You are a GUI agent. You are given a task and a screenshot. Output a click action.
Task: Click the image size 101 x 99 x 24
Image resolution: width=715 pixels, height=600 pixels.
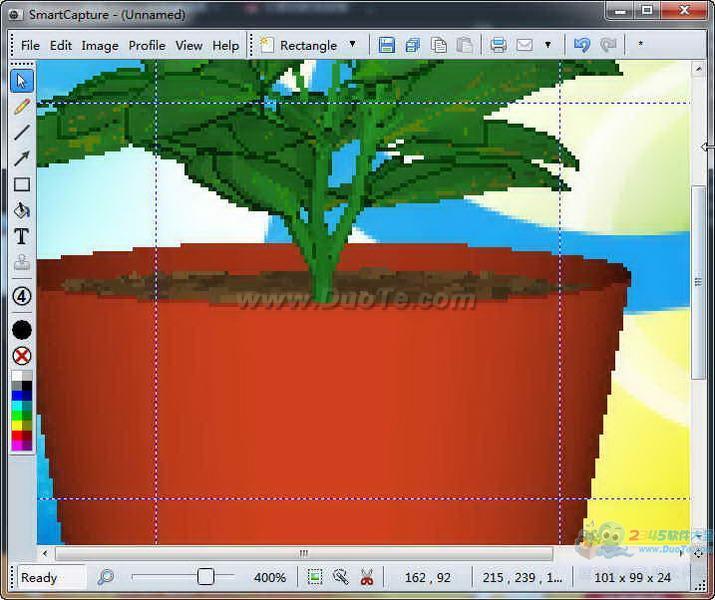(632, 578)
